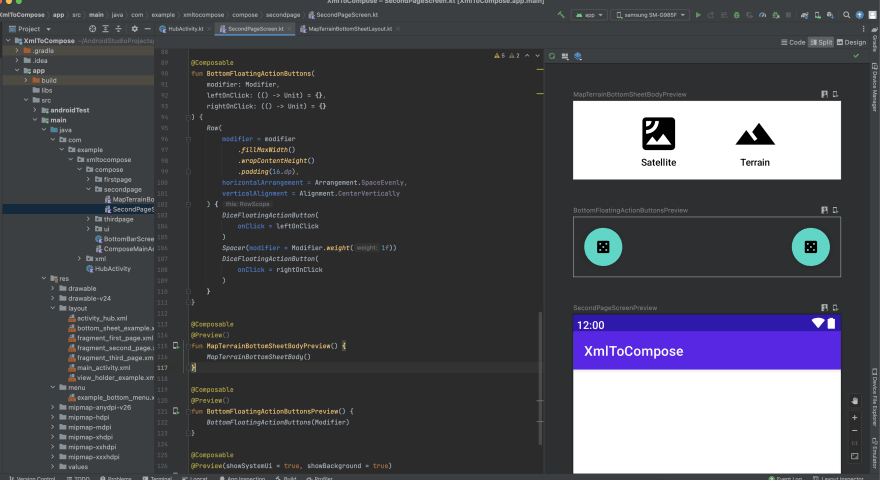Attach debugger to Android process icon
This screenshot has height=480, width=880.
[776, 15]
